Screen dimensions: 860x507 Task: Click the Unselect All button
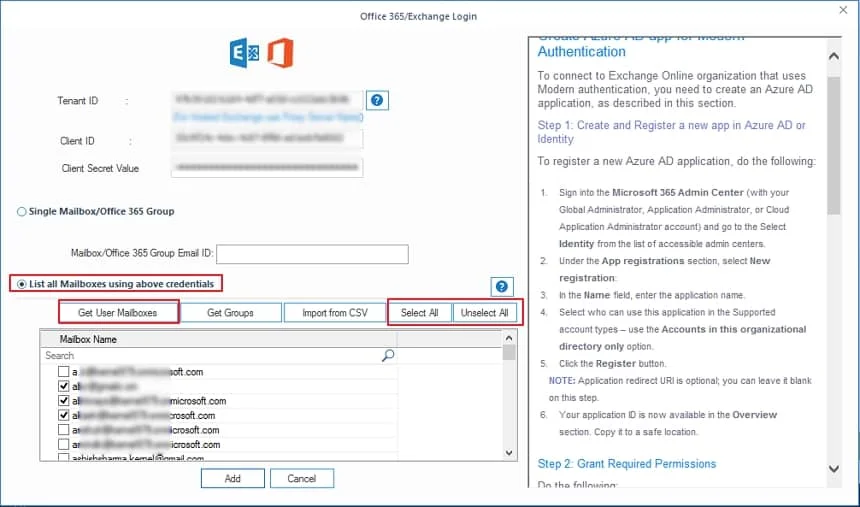pyautogui.click(x=485, y=313)
